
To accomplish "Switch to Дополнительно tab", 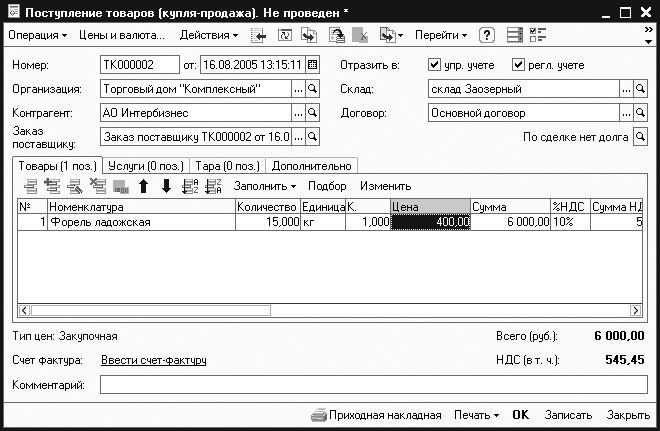I will (311, 166).
